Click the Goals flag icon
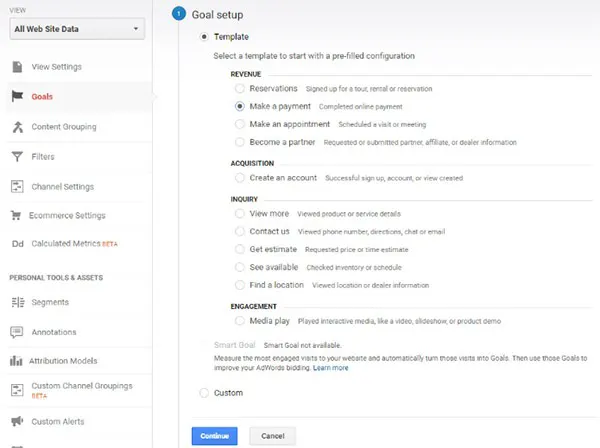Viewport: 600px width, 448px height. click(x=17, y=96)
